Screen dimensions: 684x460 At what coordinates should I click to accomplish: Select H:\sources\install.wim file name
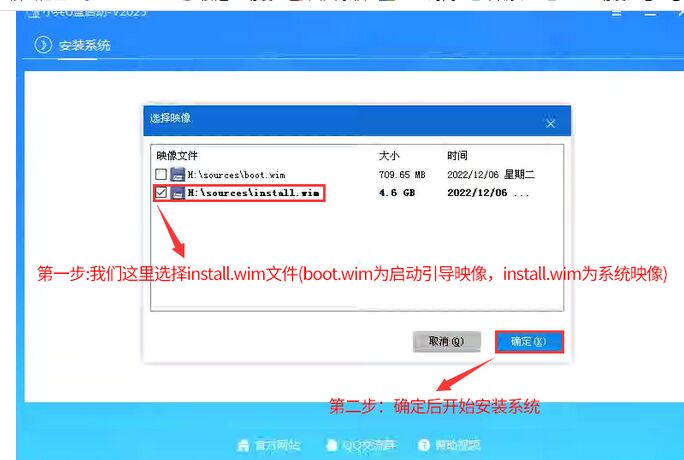[x=253, y=192]
